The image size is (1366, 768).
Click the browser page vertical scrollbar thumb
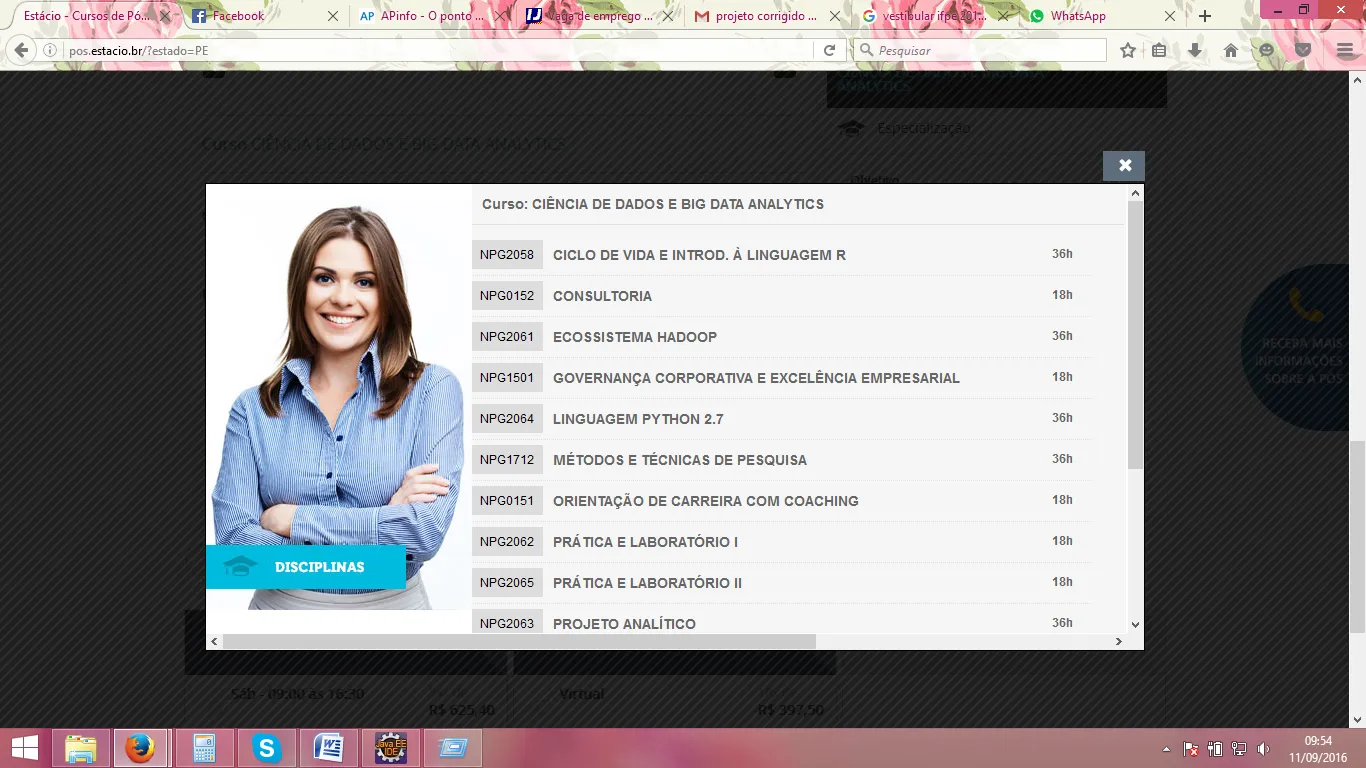point(1357,537)
